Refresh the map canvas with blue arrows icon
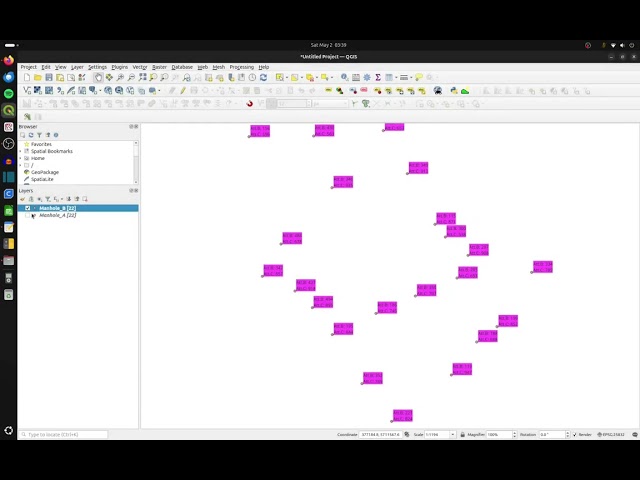 (x=263, y=77)
